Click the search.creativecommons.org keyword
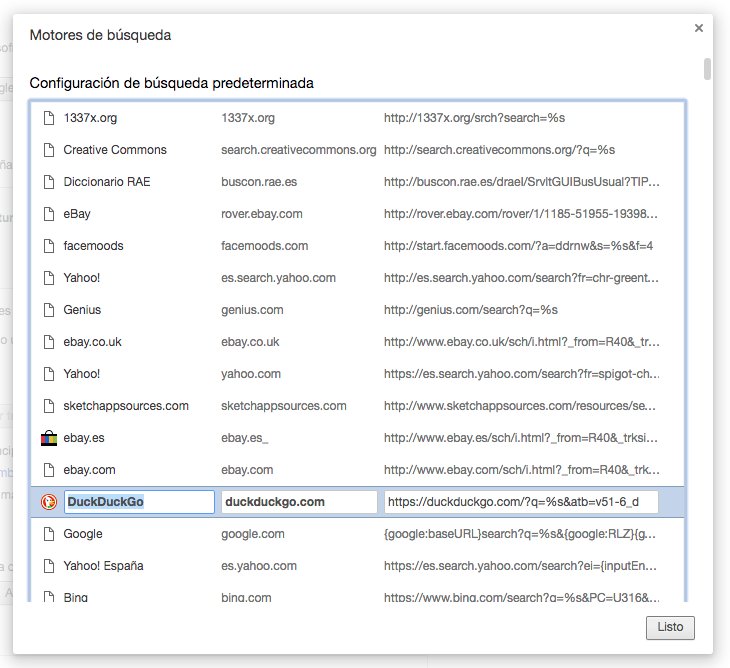 (298, 150)
